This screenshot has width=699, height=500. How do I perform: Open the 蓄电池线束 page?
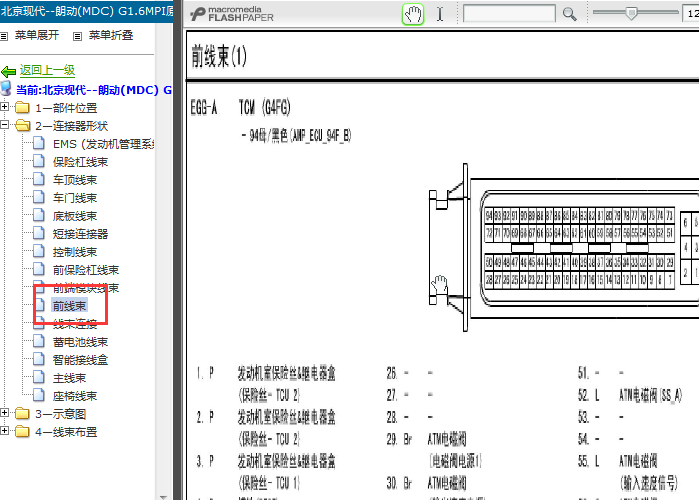tap(80, 342)
